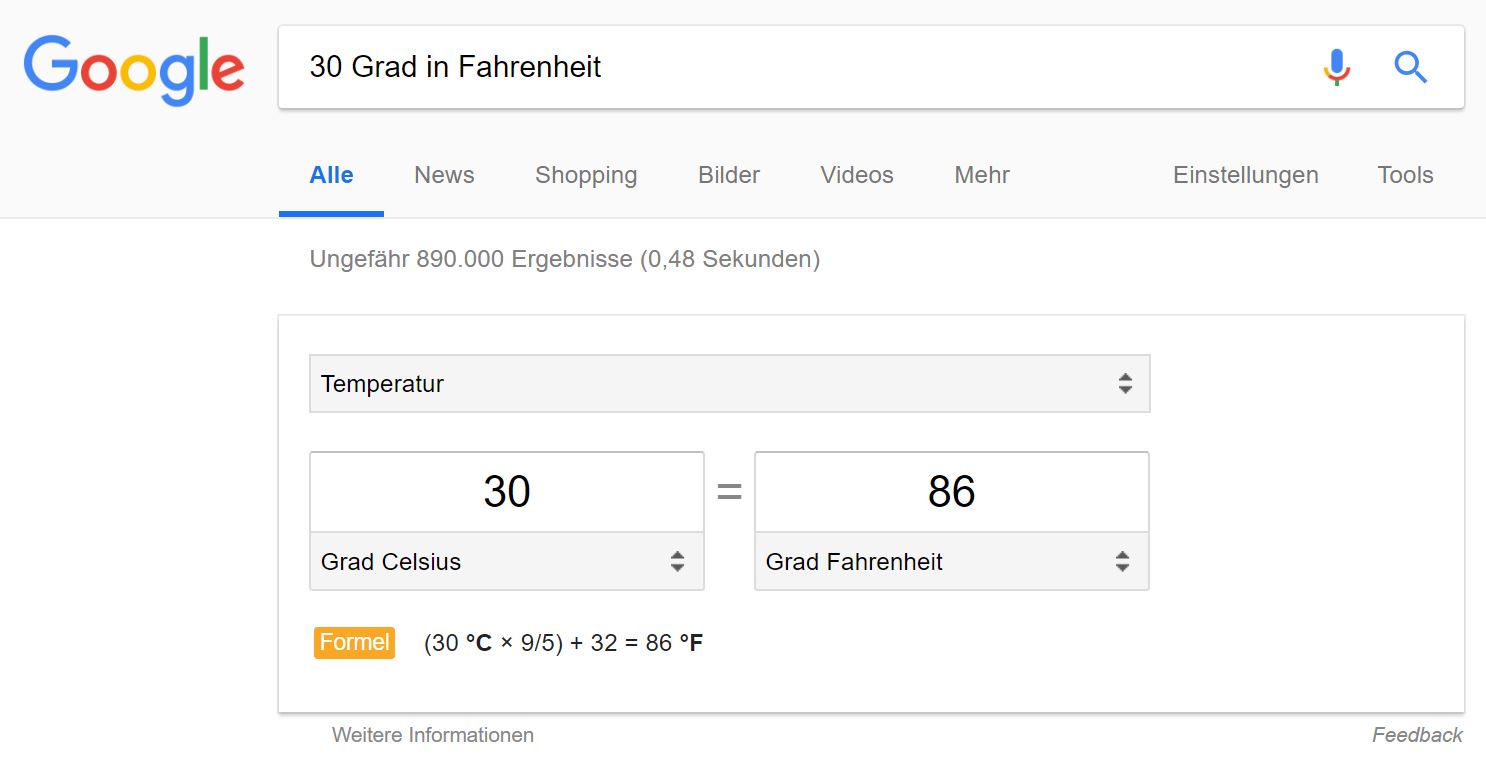Open the Grad Fahrenheit unit dropdown

tap(951, 562)
